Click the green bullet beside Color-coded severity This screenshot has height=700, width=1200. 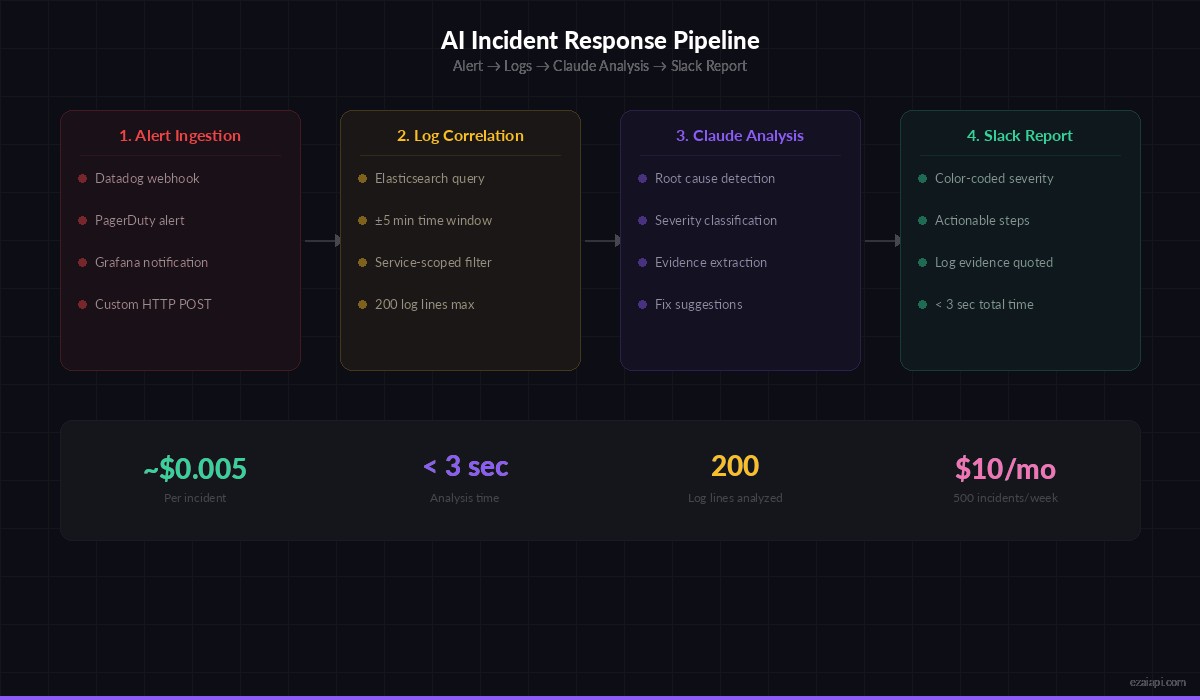tap(923, 179)
